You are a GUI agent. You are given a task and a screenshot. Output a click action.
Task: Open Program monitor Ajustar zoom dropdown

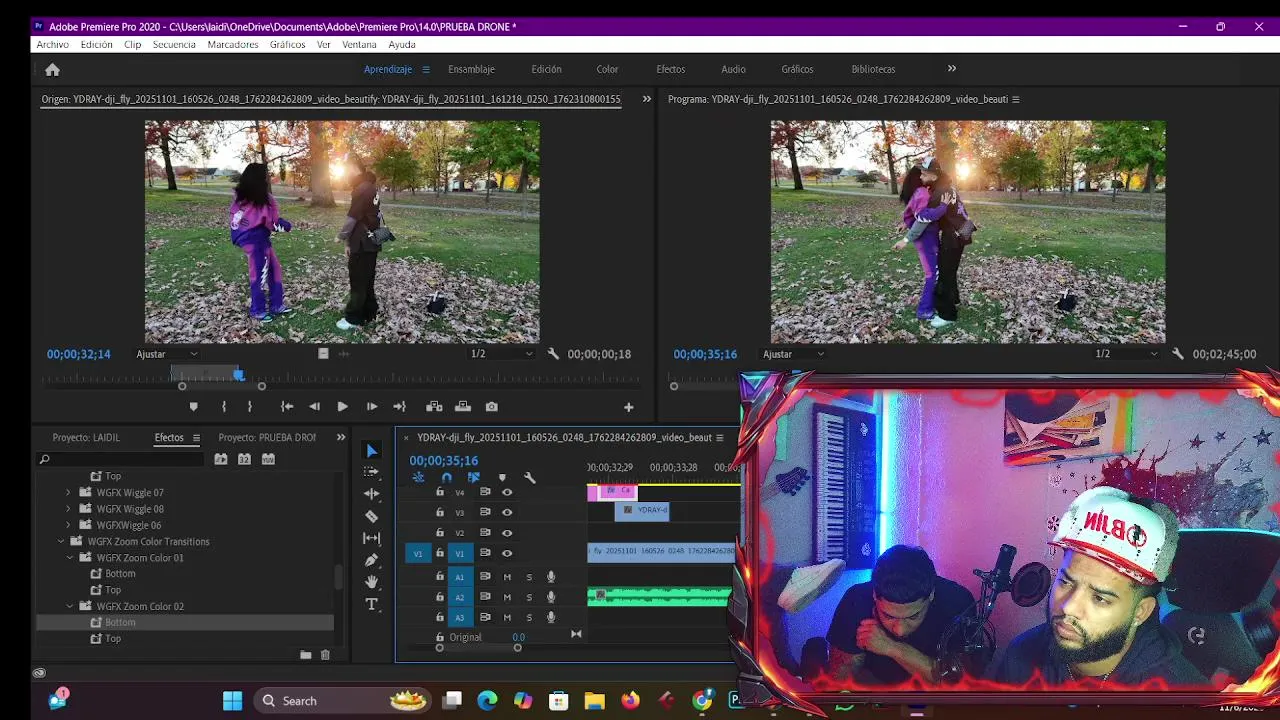point(794,354)
